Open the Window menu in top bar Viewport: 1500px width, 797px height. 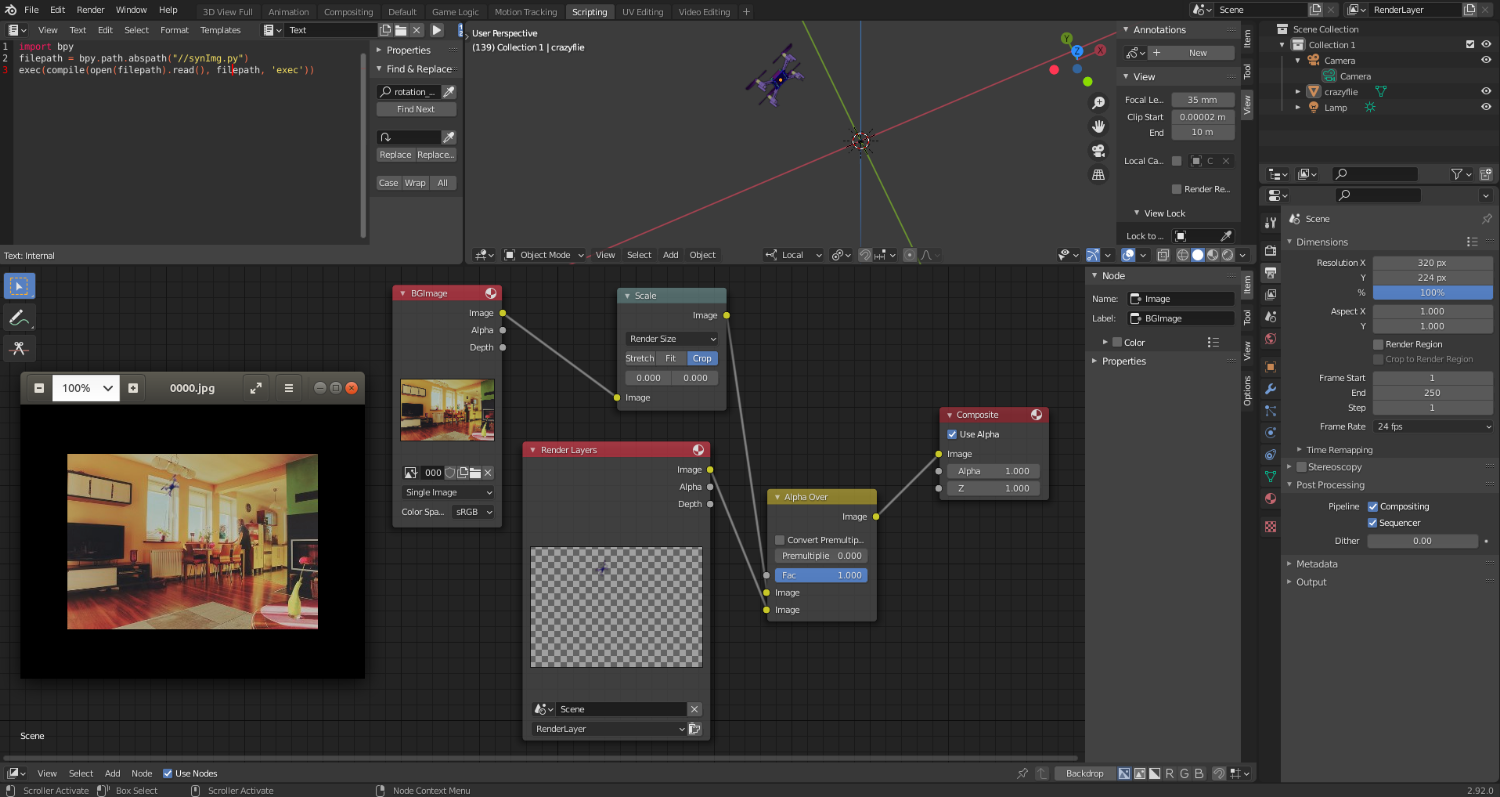click(x=131, y=9)
